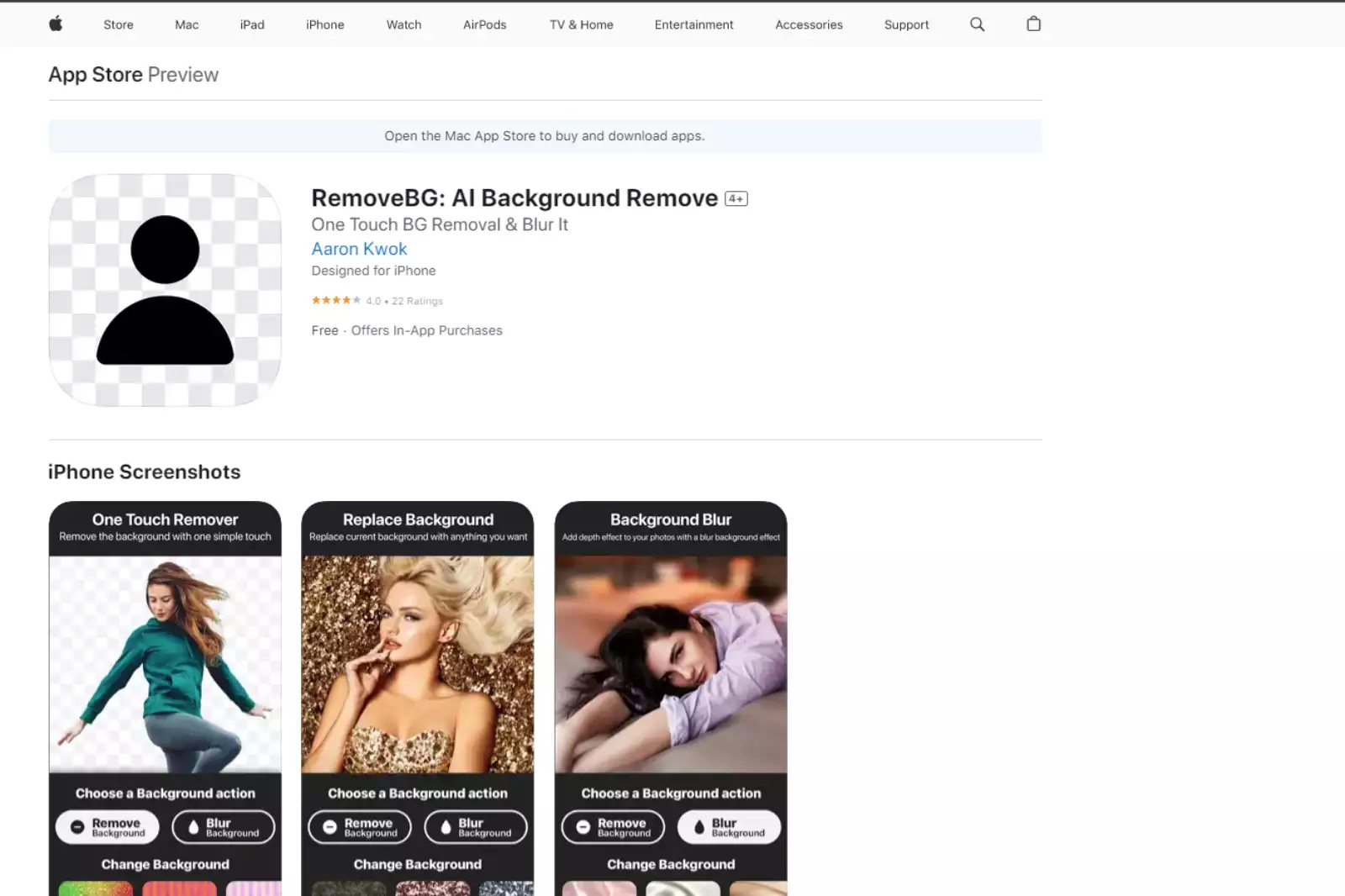Image resolution: width=1345 pixels, height=896 pixels.
Task: Click the Aaron Kwok developer link
Action: [x=359, y=249]
